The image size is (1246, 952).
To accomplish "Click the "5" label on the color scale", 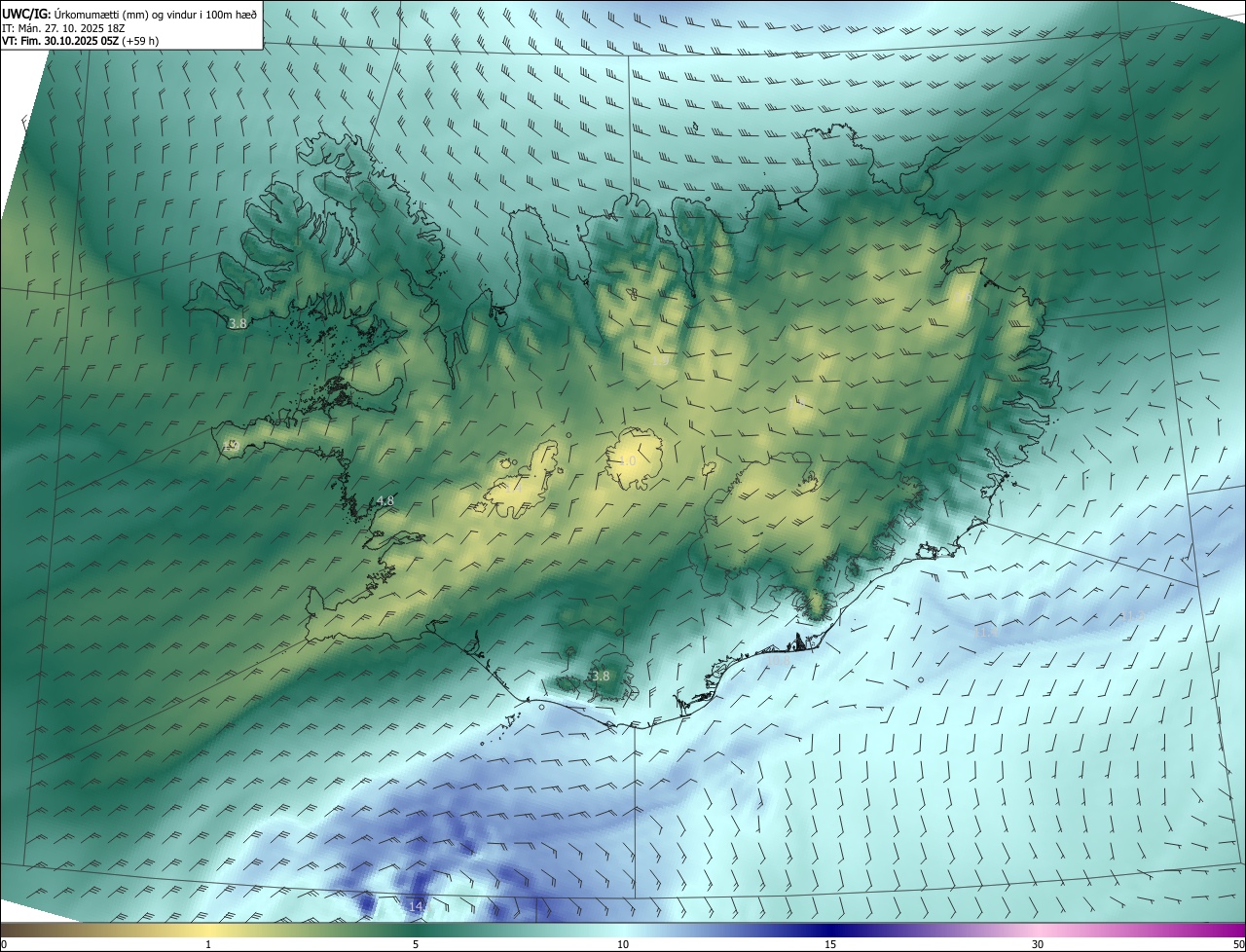I will point(416,945).
